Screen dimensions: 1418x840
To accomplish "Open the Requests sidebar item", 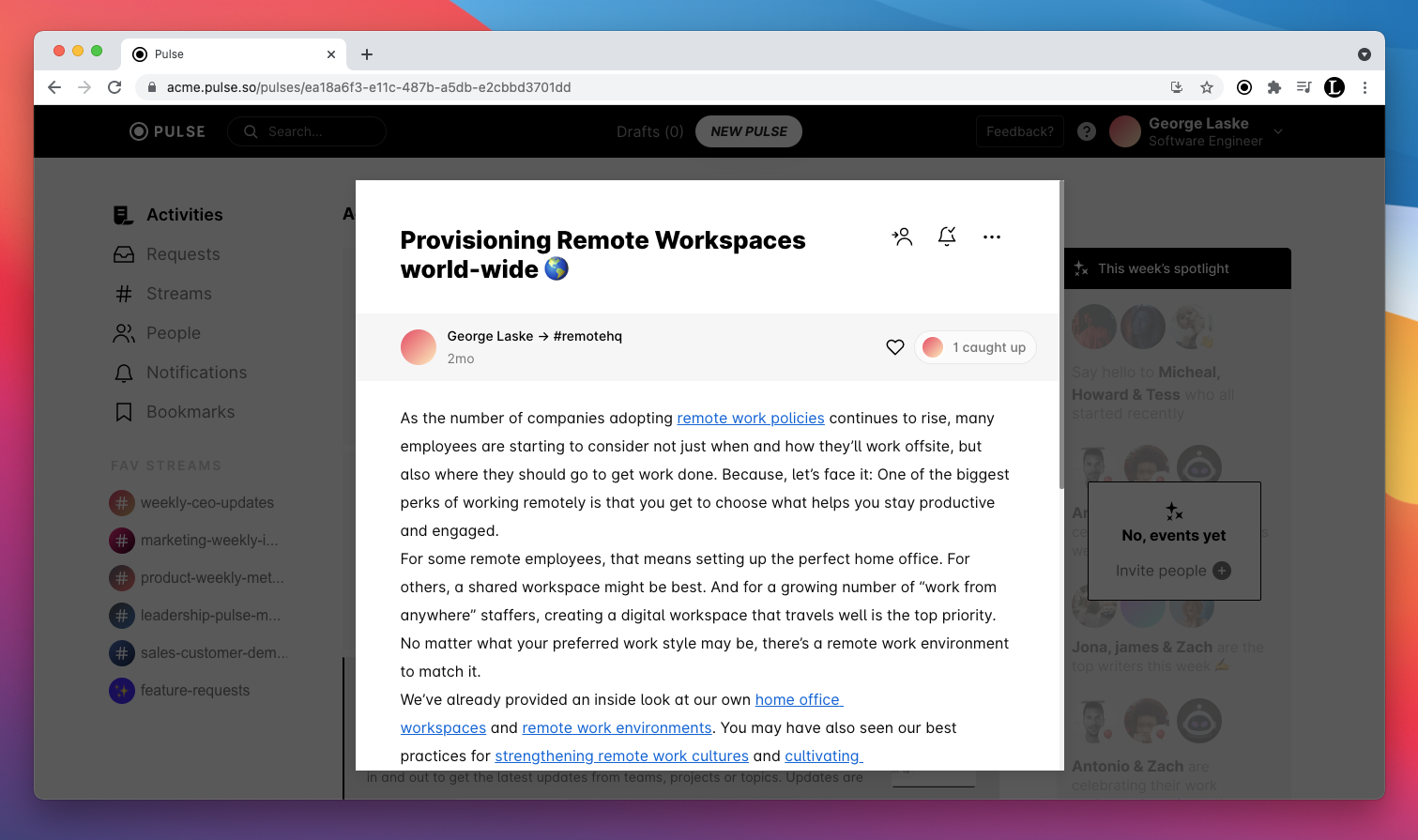I will pos(182,254).
